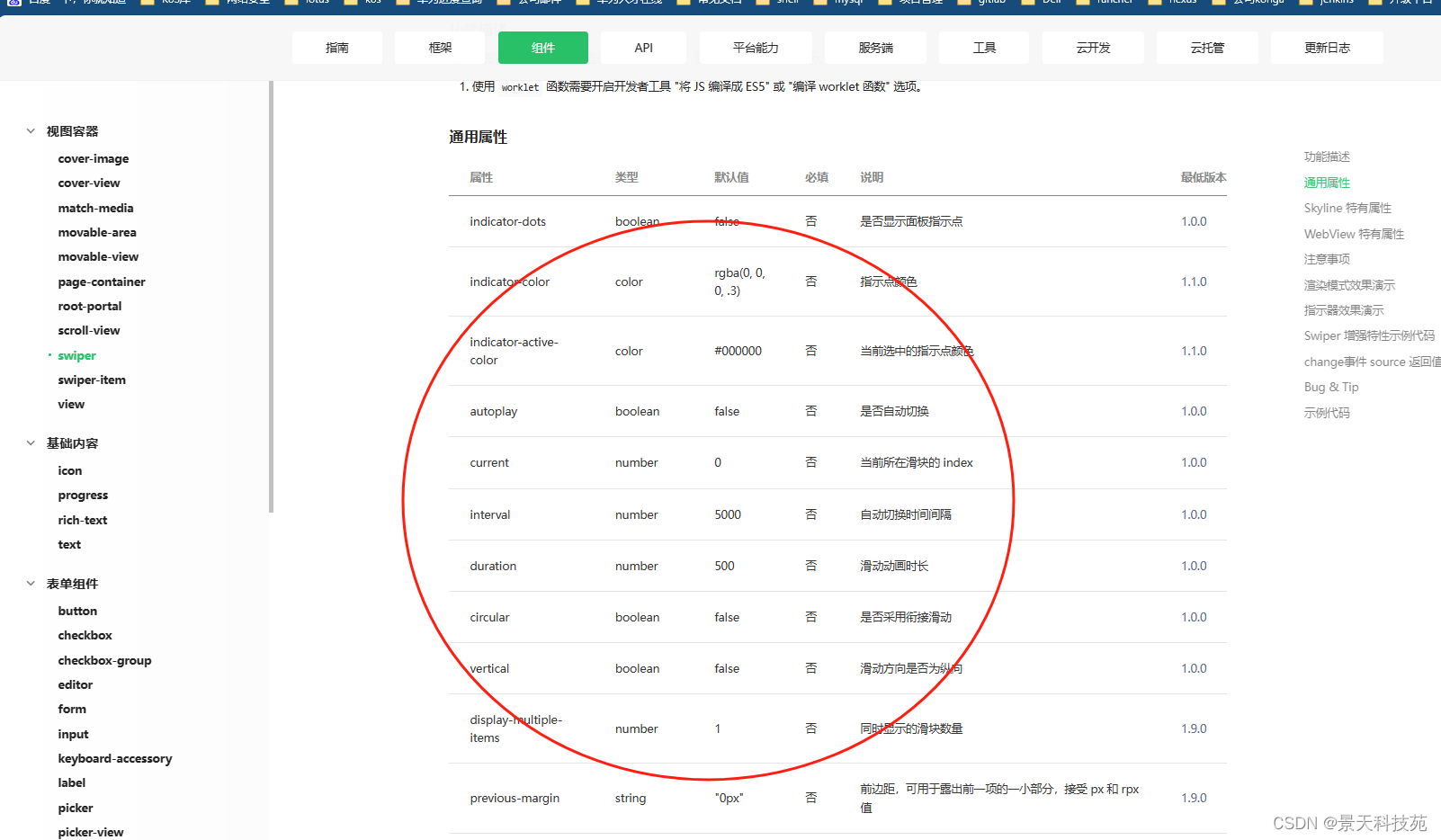Viewport: 1441px width, 840px height.
Task: Jump to 注意事项 section
Action: pos(1327,259)
